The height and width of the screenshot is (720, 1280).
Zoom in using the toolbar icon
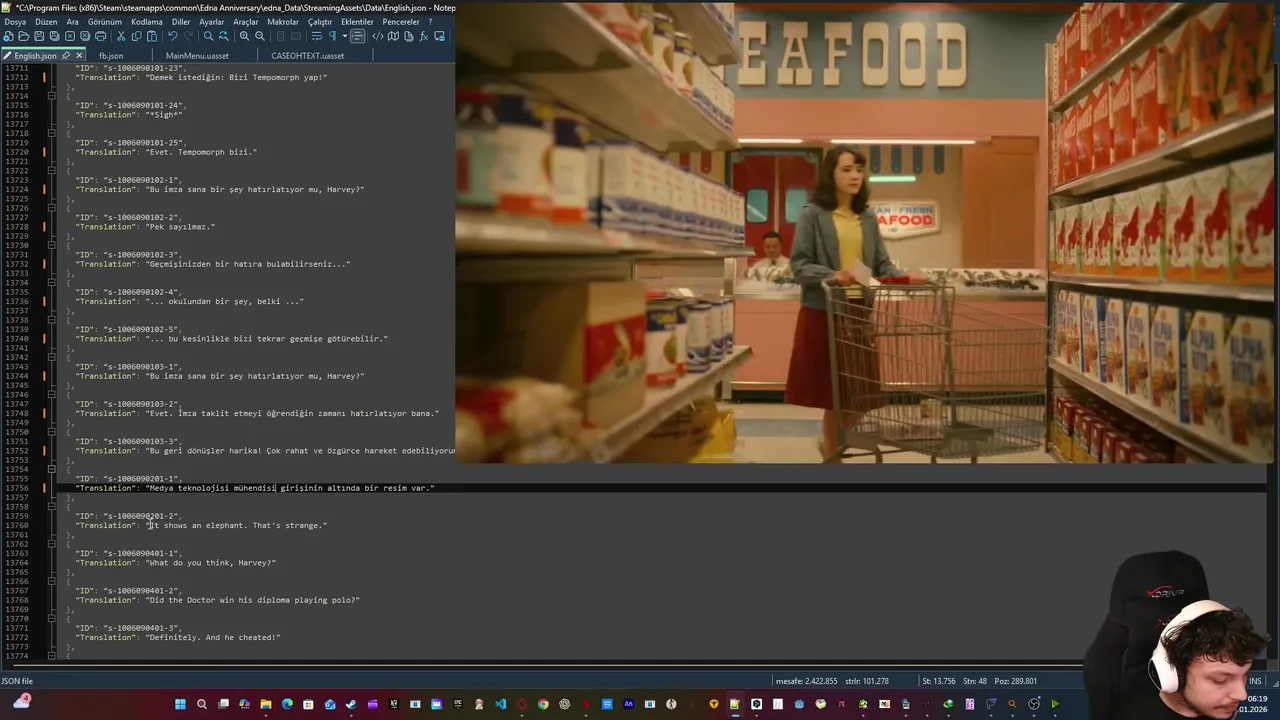pyautogui.click(x=244, y=36)
